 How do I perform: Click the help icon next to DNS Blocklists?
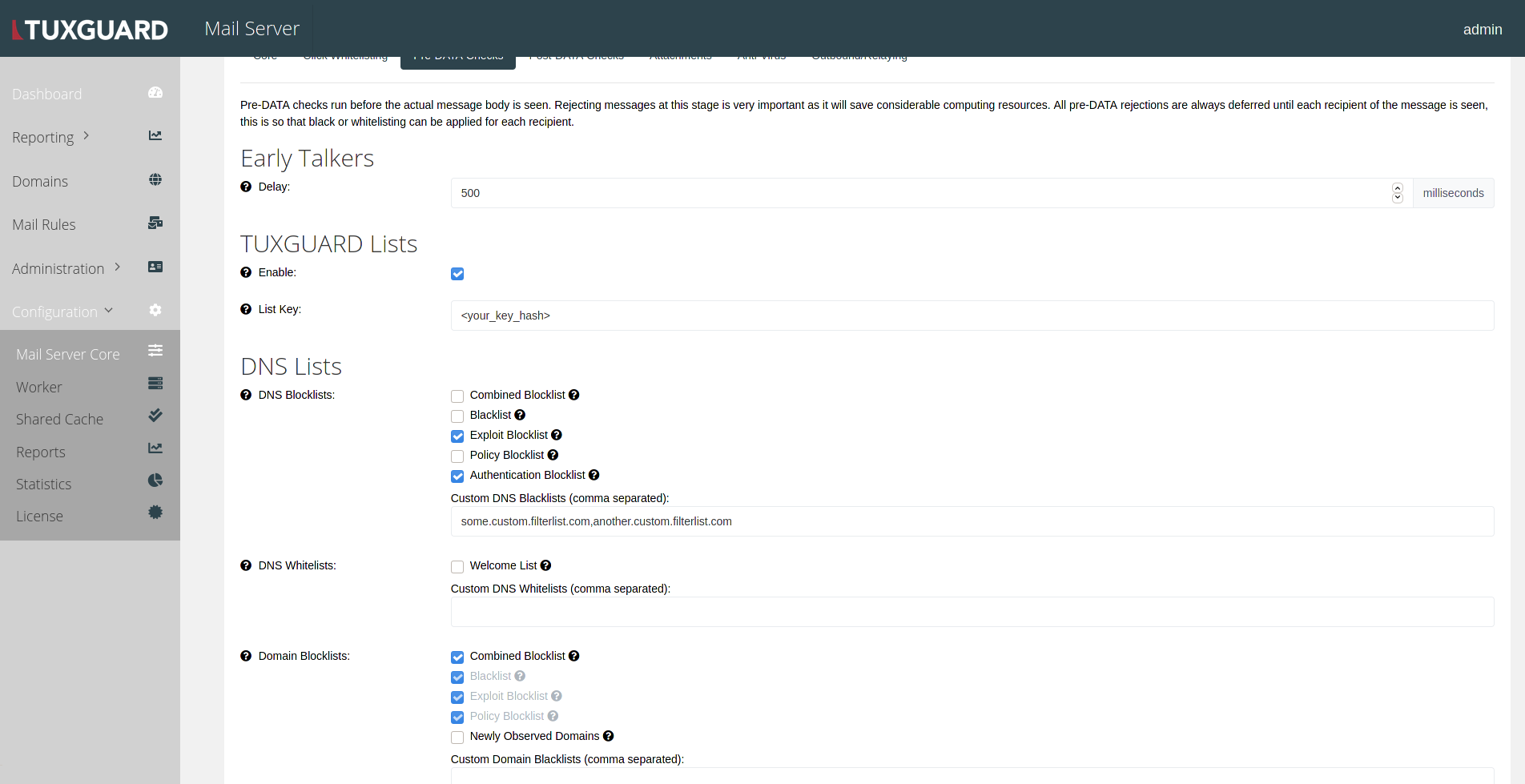coord(245,394)
